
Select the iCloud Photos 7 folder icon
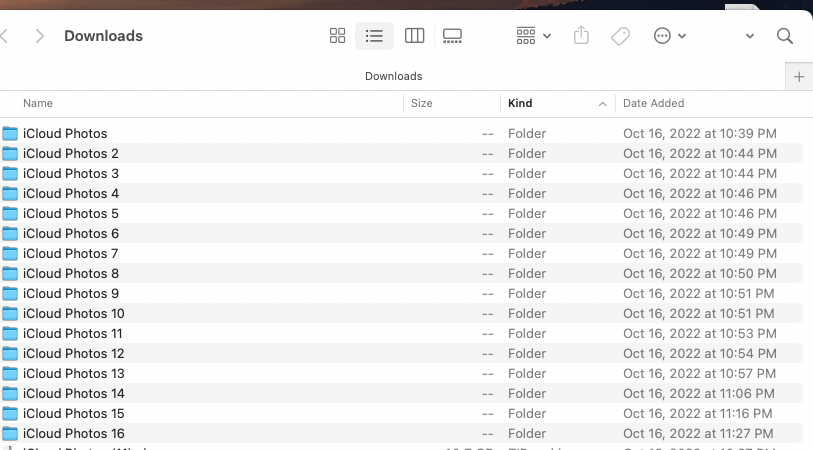click(10, 254)
